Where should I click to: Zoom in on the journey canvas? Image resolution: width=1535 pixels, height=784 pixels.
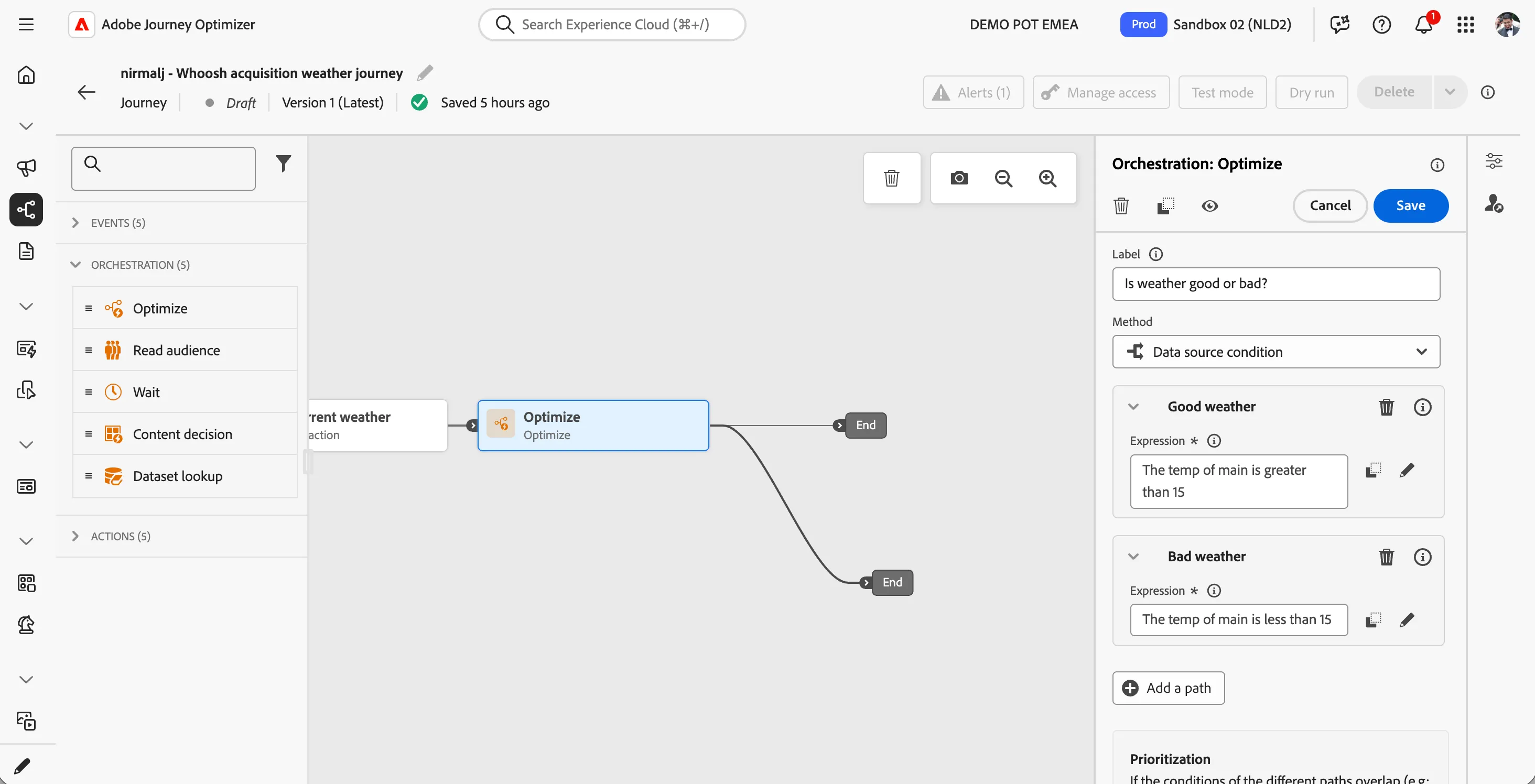point(1047,178)
